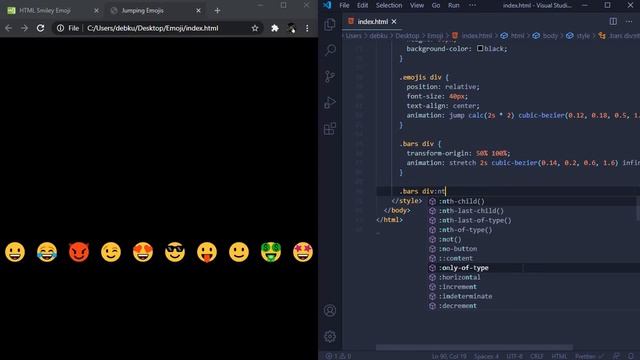Open the Manage gear icon
This screenshot has height=360, width=640.
pyautogui.click(x=330, y=336)
